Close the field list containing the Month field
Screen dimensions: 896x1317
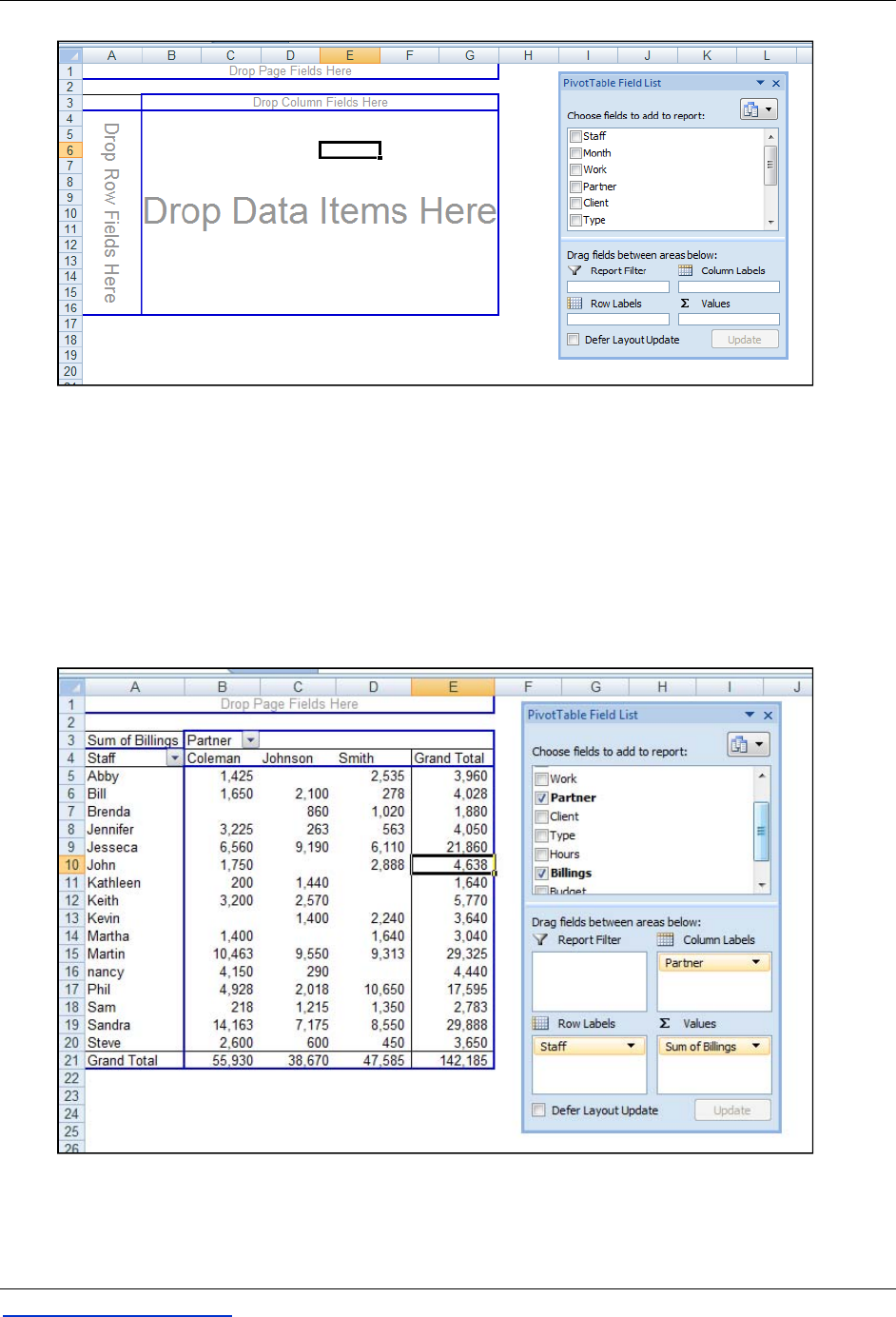776,83
